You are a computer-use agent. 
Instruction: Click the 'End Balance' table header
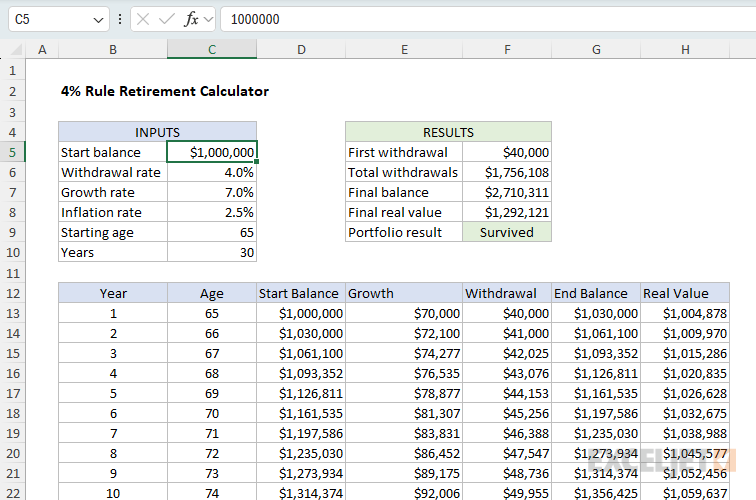[x=596, y=293]
